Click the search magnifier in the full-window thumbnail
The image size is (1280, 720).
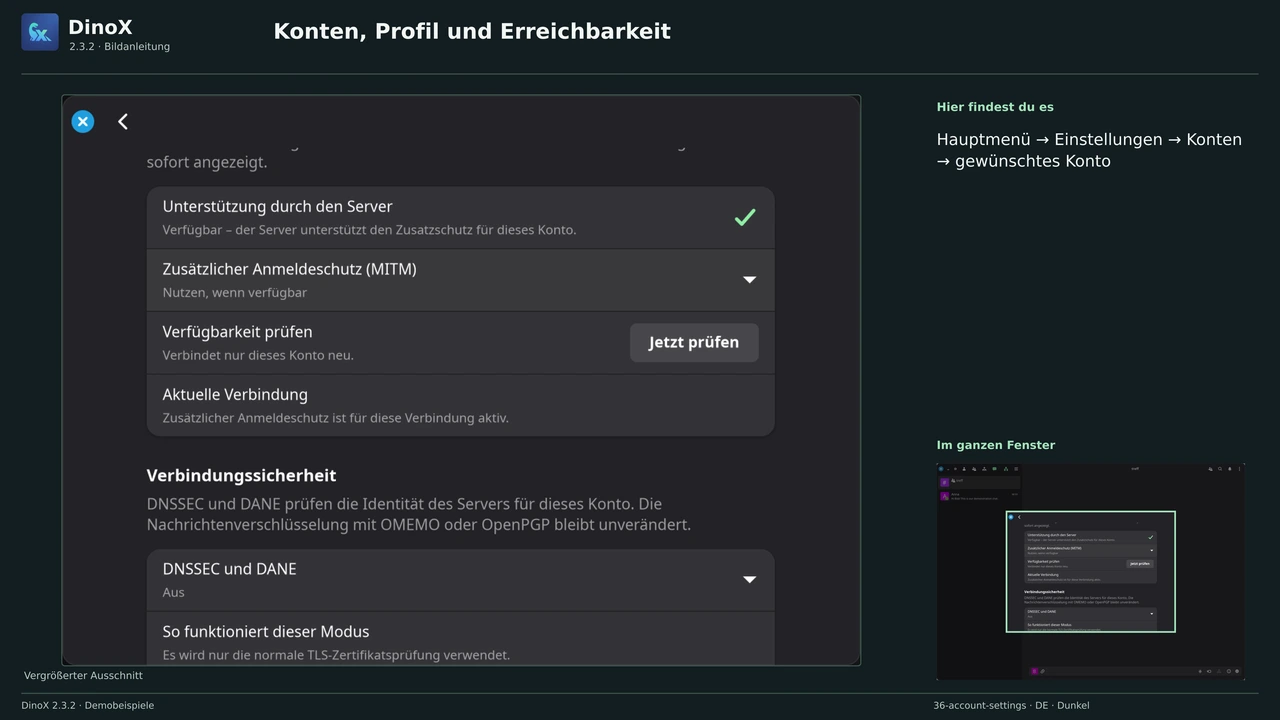pyautogui.click(x=1220, y=469)
